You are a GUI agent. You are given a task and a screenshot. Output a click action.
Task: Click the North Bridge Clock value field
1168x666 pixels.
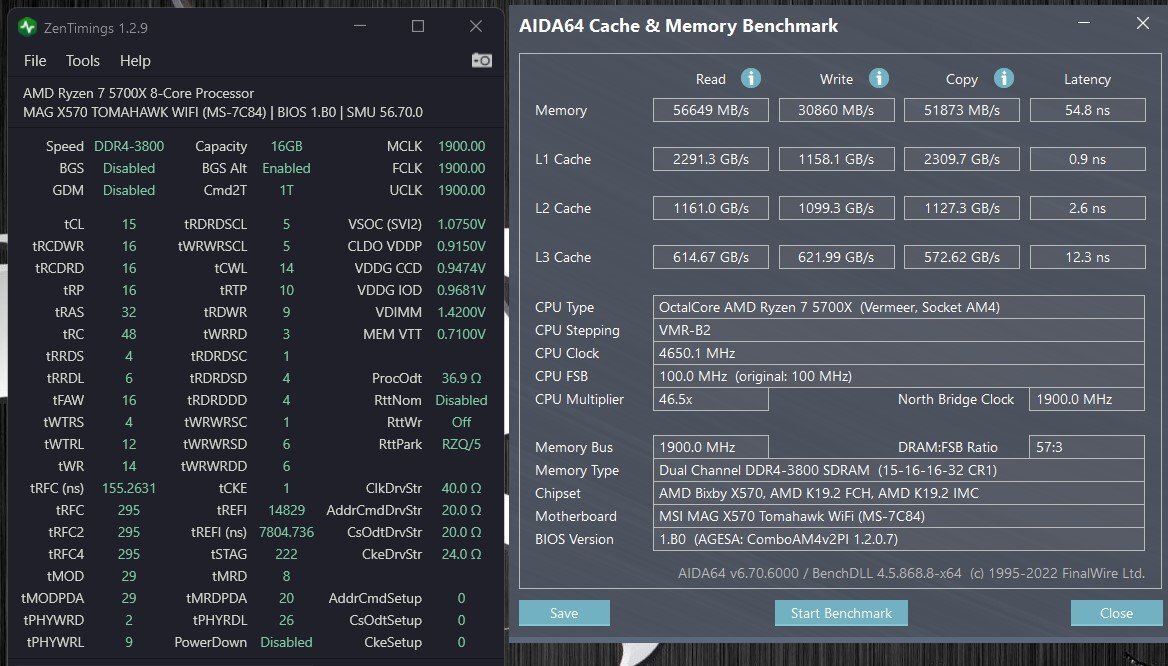1087,399
